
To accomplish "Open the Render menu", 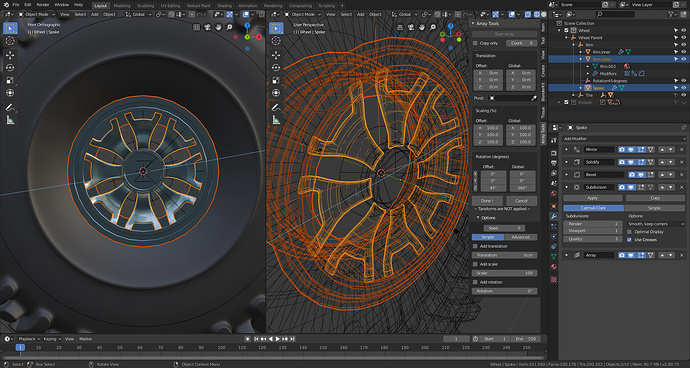I will coord(43,5).
